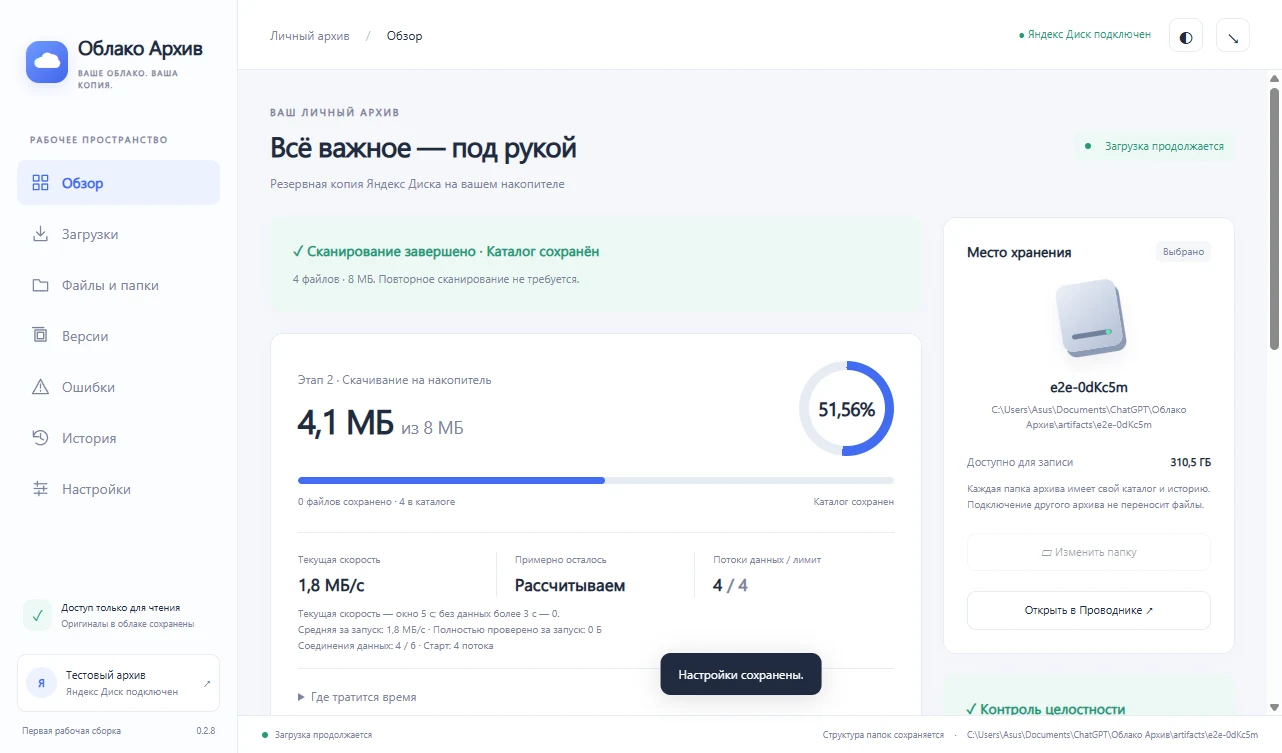Image resolution: width=1282 pixels, height=753 pixels.
Task: Click the Сканирование завершено banner heading
Action: coord(446,252)
